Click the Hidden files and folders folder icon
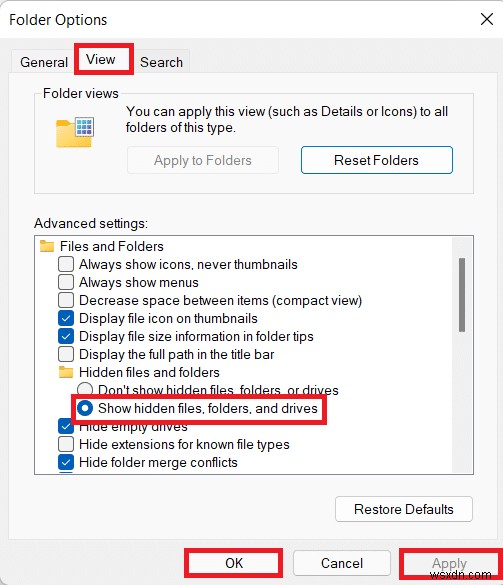 point(66,372)
